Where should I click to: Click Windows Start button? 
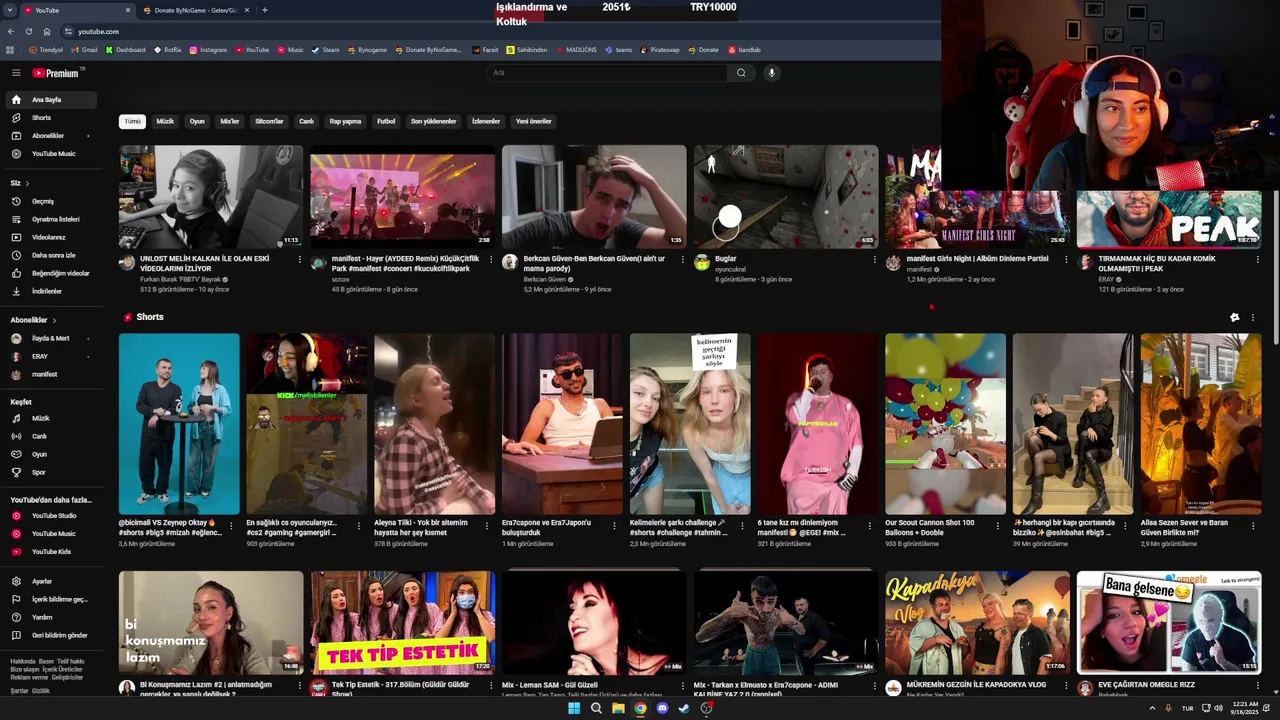(x=574, y=708)
